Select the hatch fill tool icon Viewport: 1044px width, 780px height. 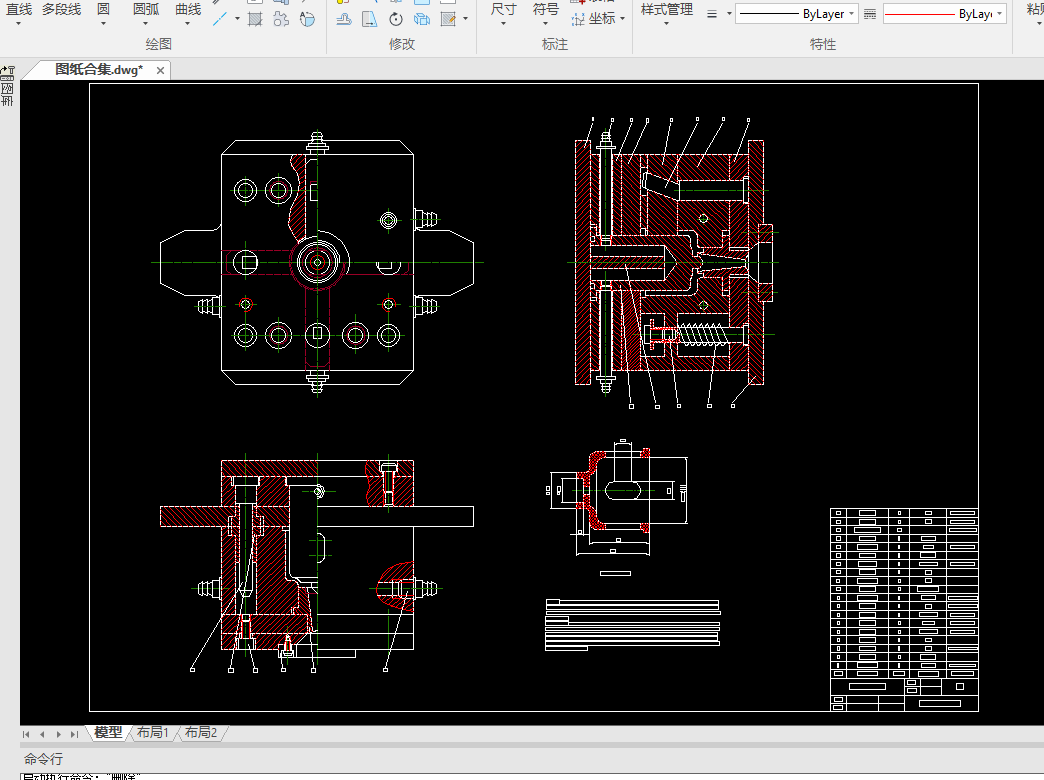click(x=256, y=19)
